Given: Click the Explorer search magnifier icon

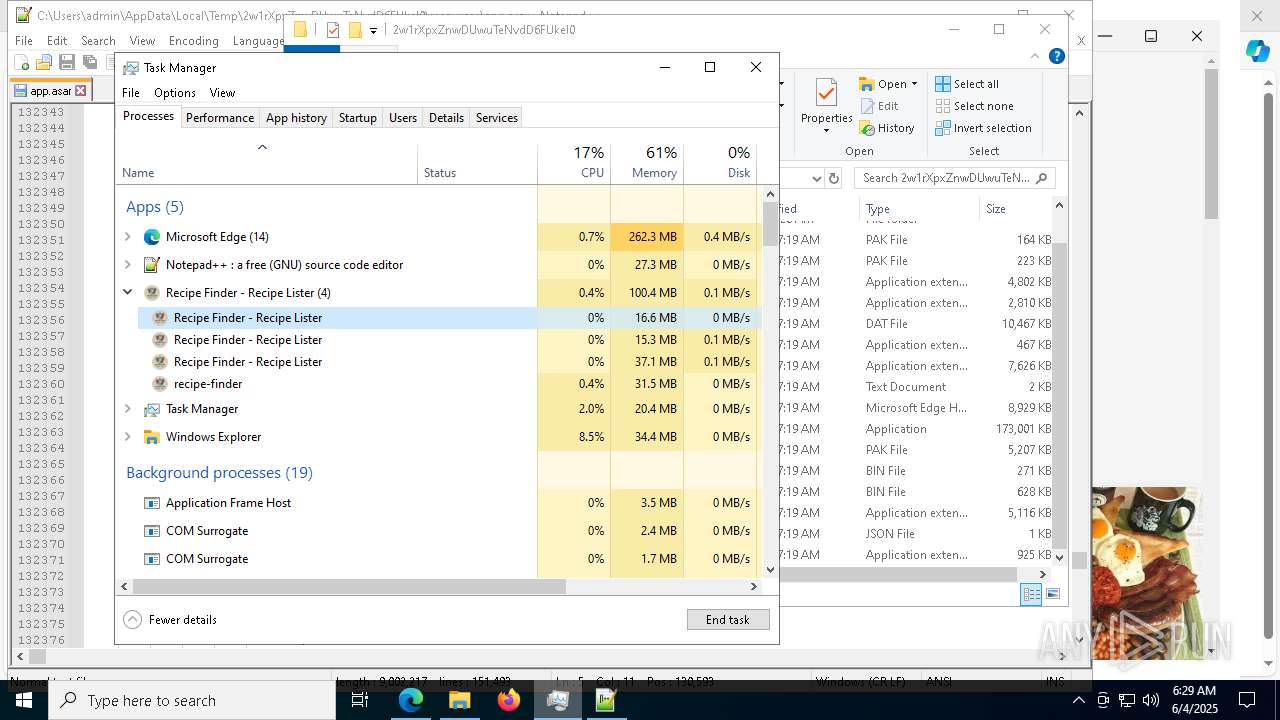Looking at the screenshot, I should pos(1041,178).
